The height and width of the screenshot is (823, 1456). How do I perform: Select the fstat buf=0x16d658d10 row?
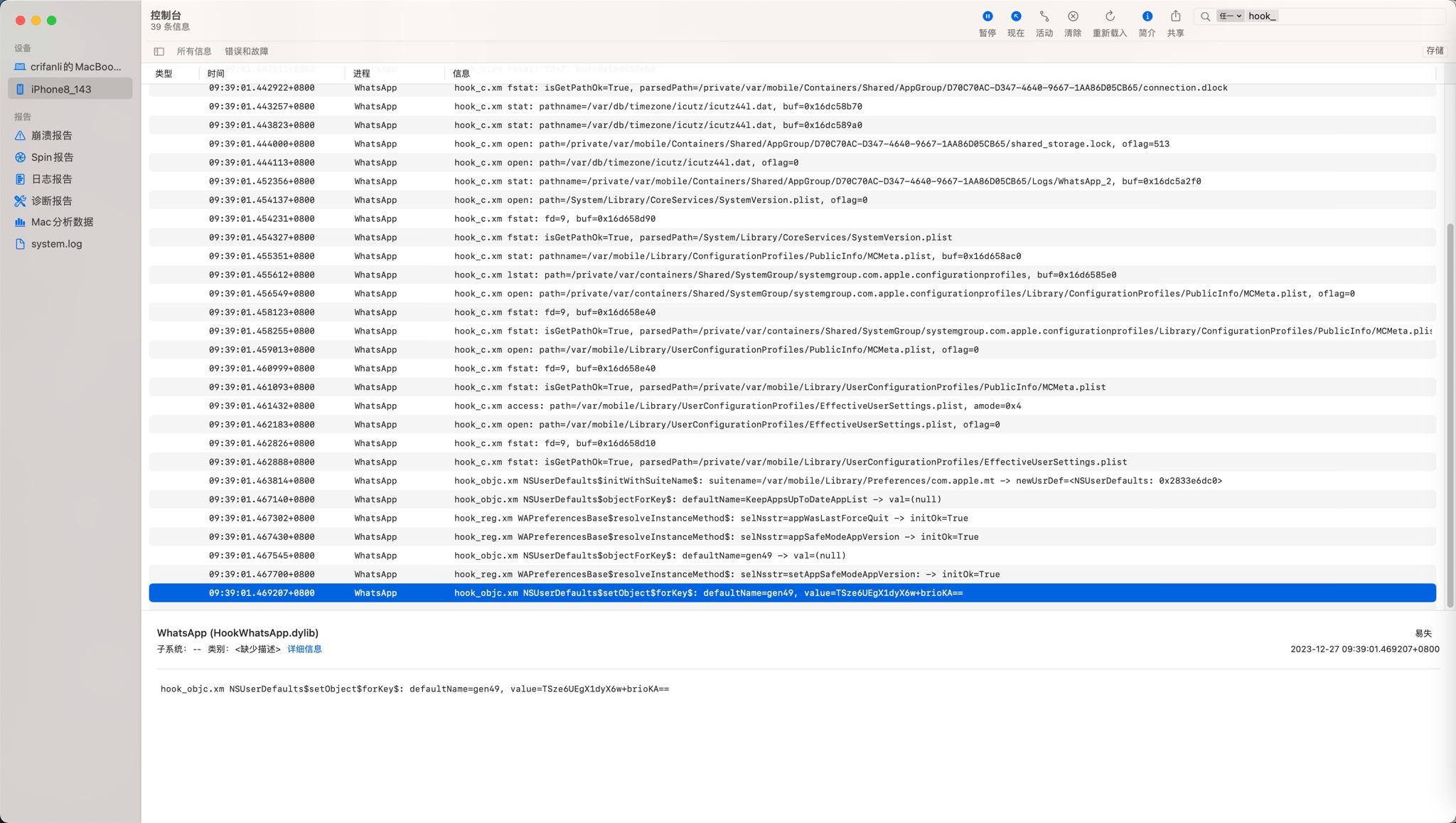tap(792, 444)
